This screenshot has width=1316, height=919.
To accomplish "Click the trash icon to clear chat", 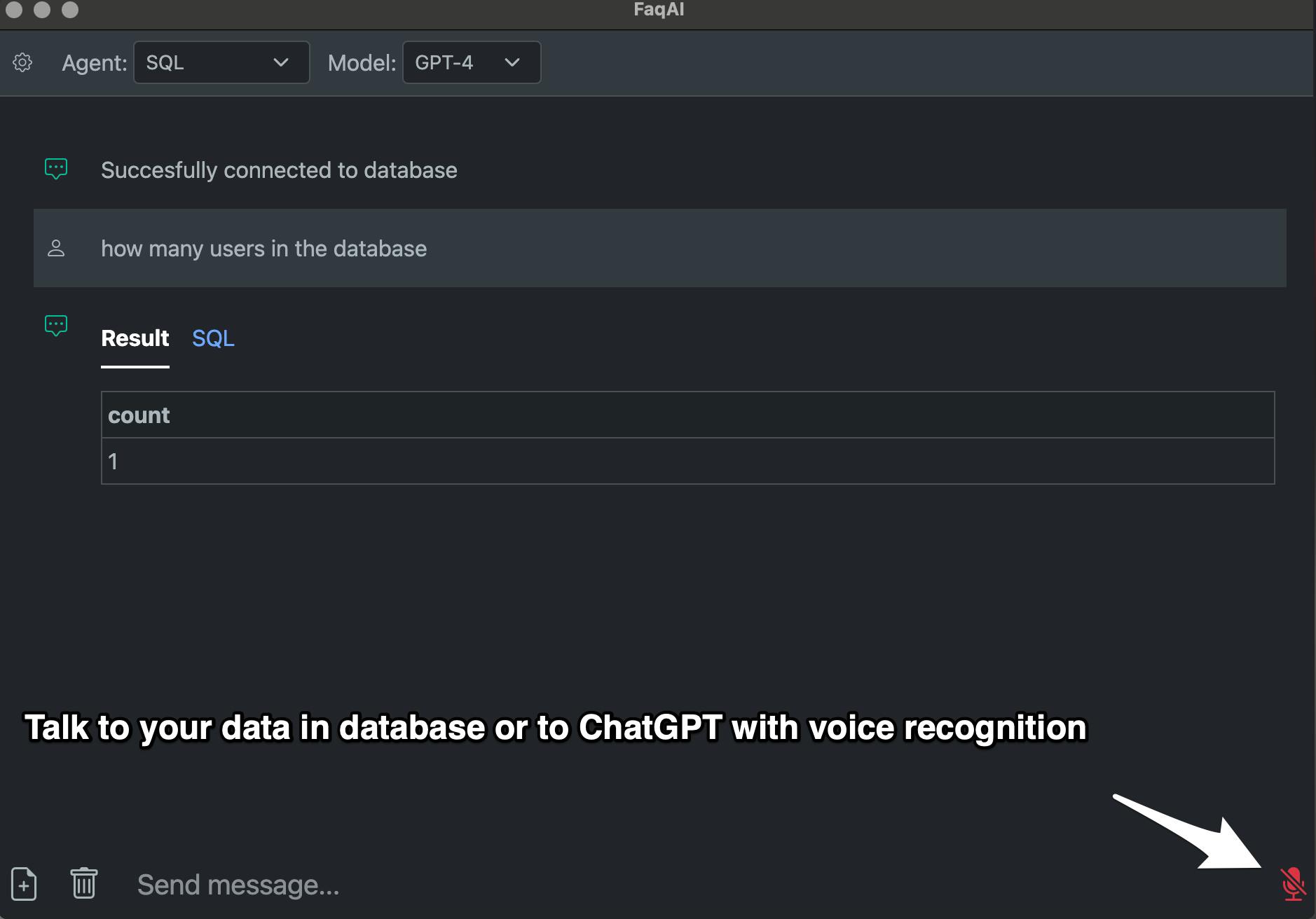I will click(84, 883).
